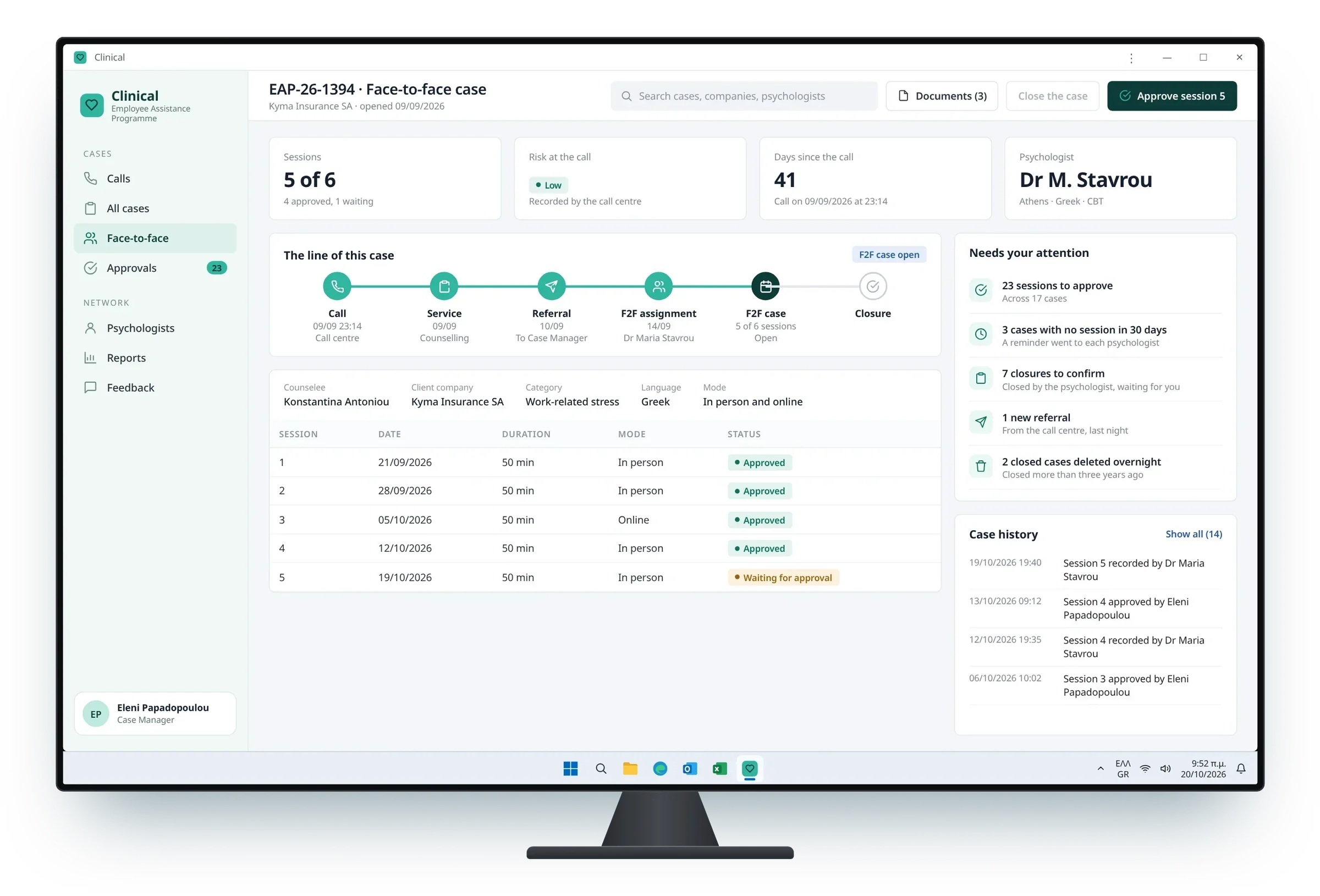Click the F2F case open badge
This screenshot has height=896, width=1320.
[889, 255]
